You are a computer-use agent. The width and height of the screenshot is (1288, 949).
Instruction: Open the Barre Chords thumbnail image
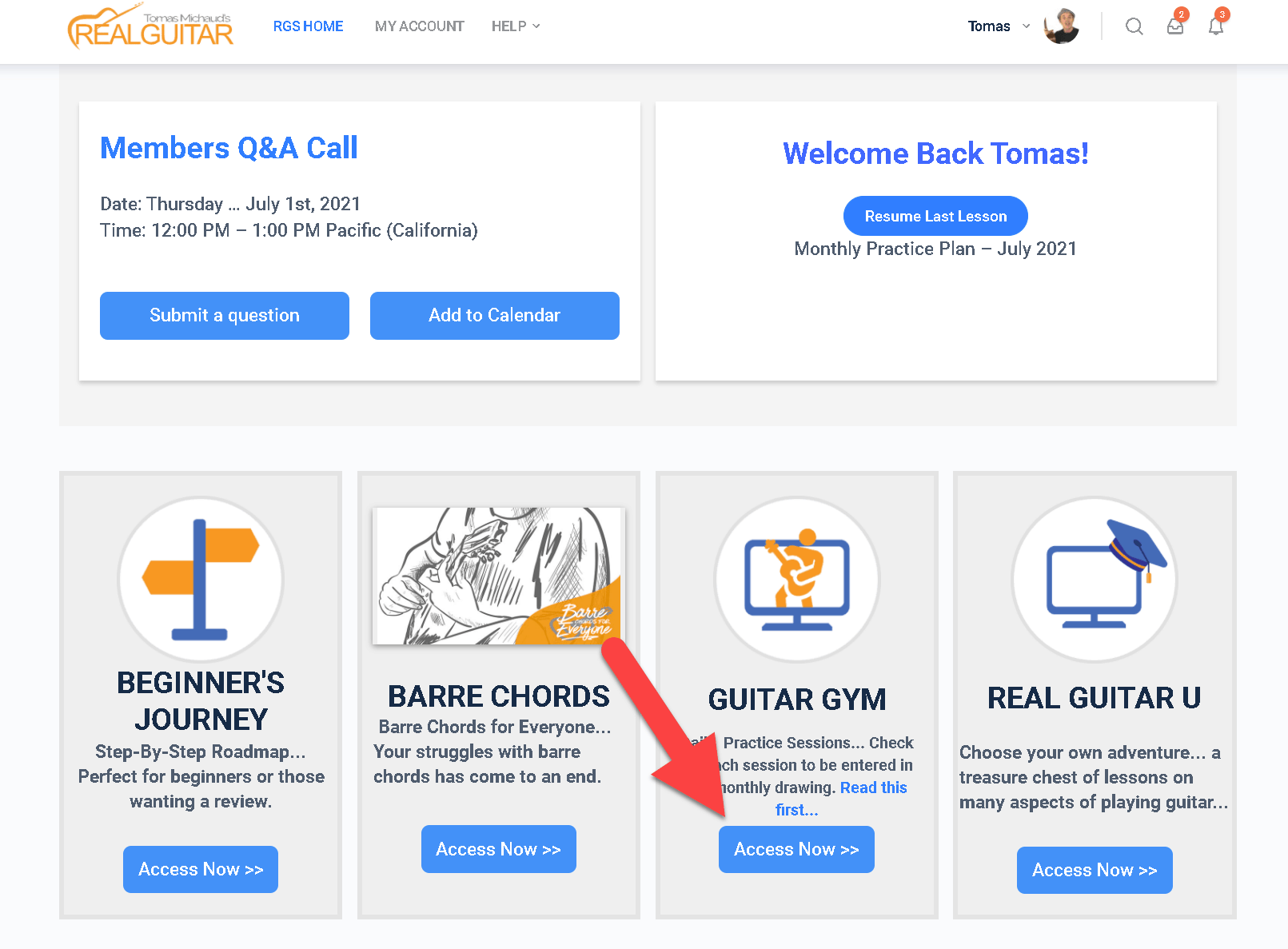[x=497, y=576]
